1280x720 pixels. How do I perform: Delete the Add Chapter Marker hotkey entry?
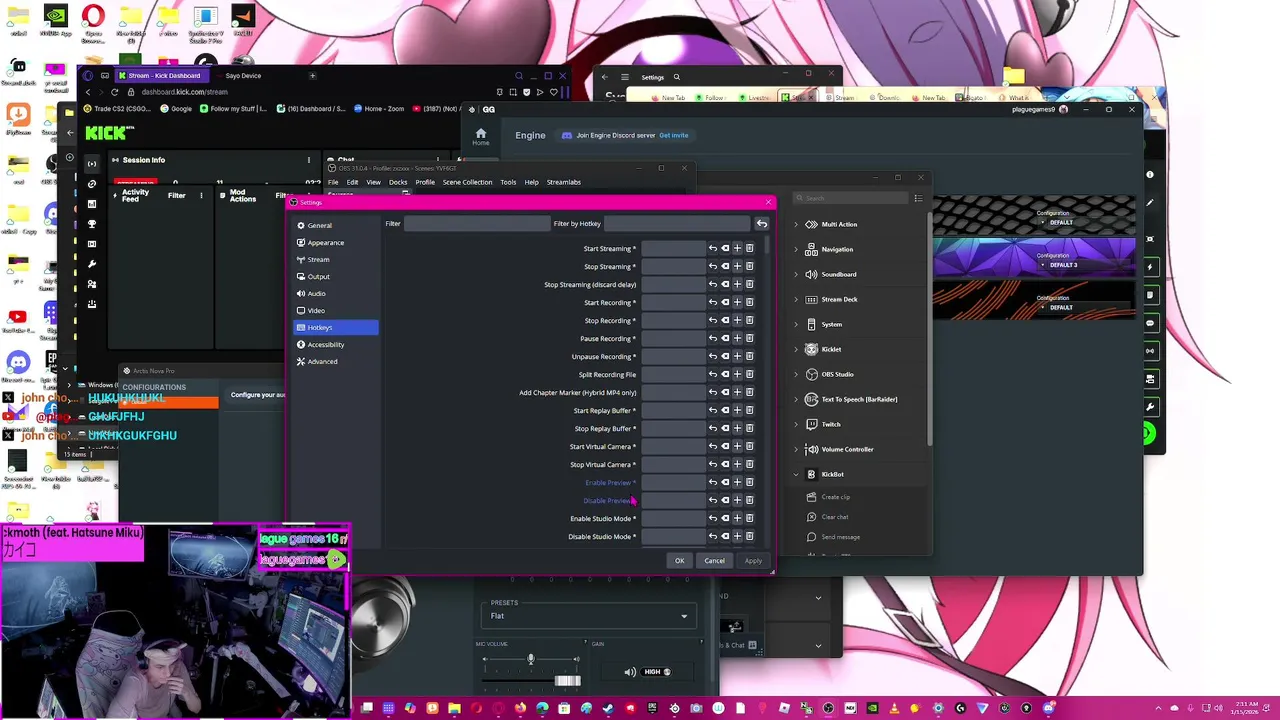pos(749,392)
